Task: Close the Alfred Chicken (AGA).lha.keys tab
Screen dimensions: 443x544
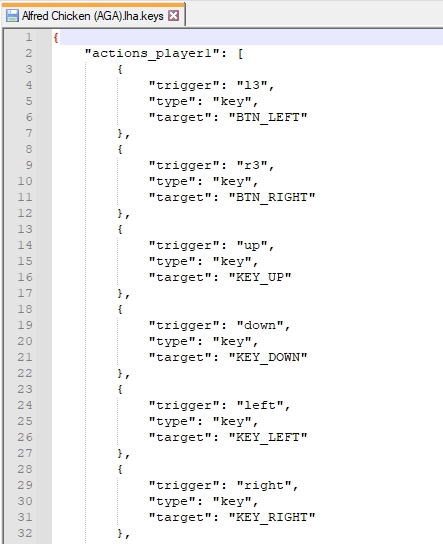Action: click(173, 16)
